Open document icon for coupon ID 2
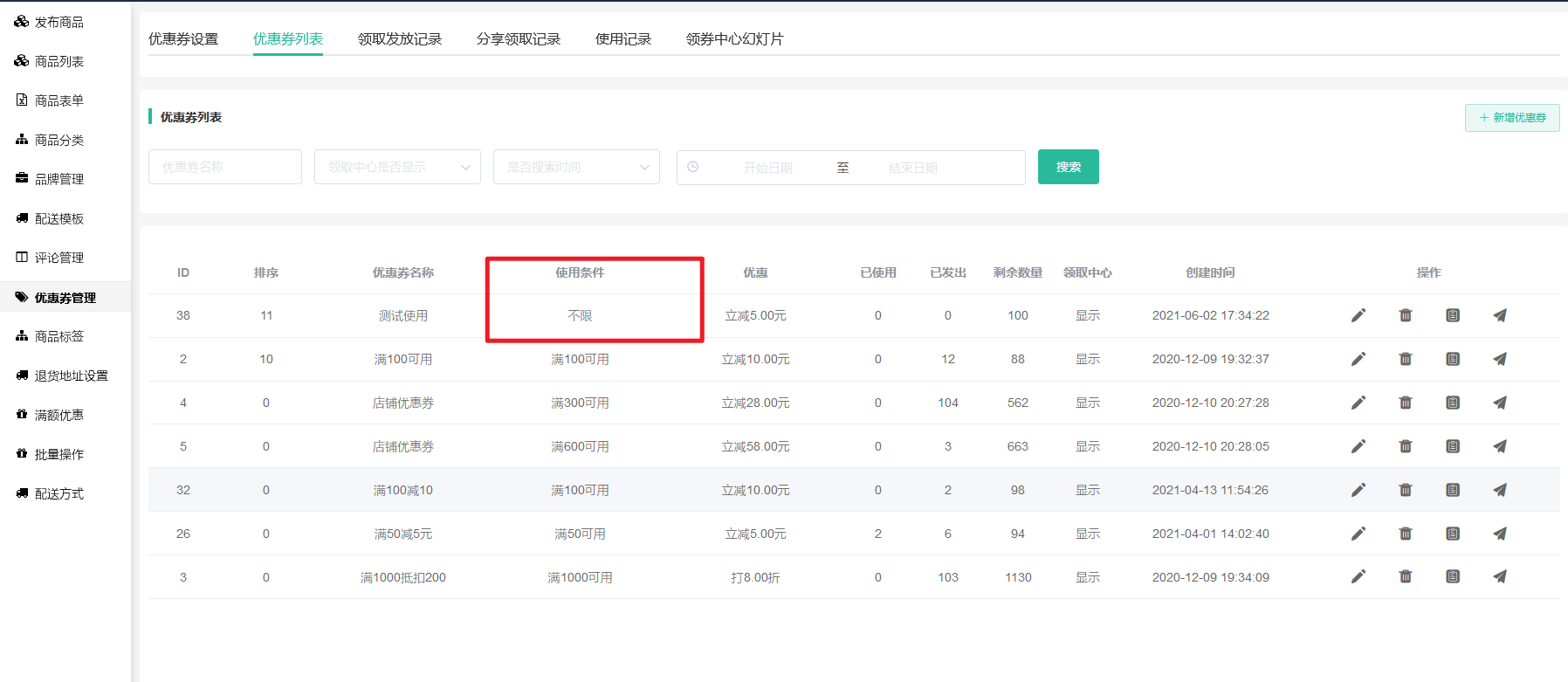 (1453, 359)
